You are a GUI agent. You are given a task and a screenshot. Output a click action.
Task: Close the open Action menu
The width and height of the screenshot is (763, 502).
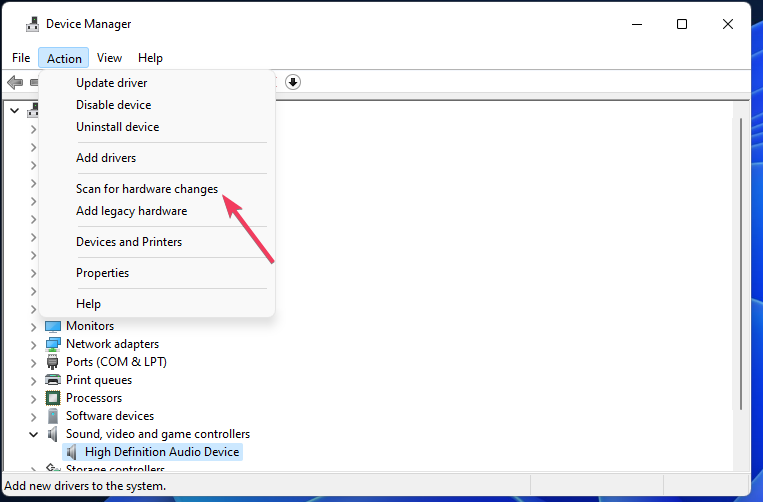(64, 58)
